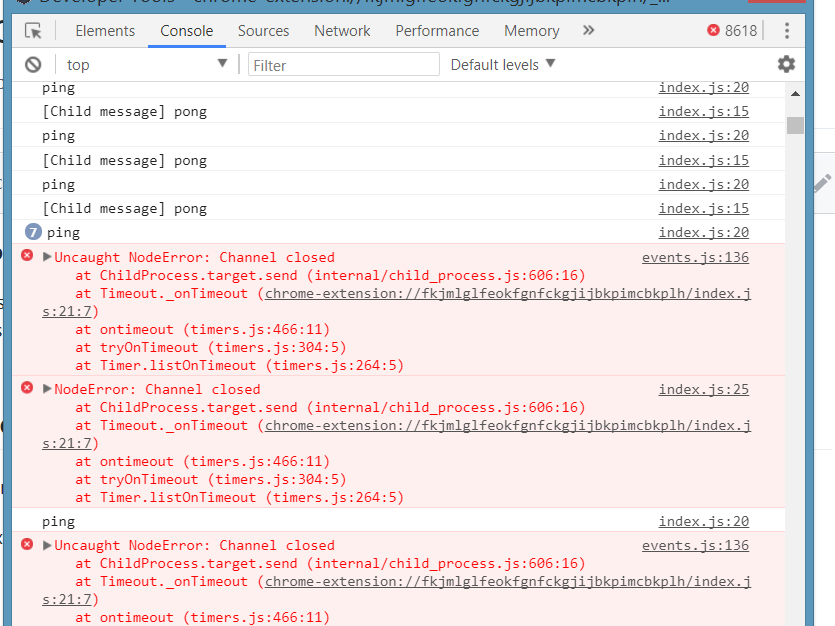Click the error icon of last Uncaught NodeError
This screenshot has height=626, width=835.
coord(27,544)
